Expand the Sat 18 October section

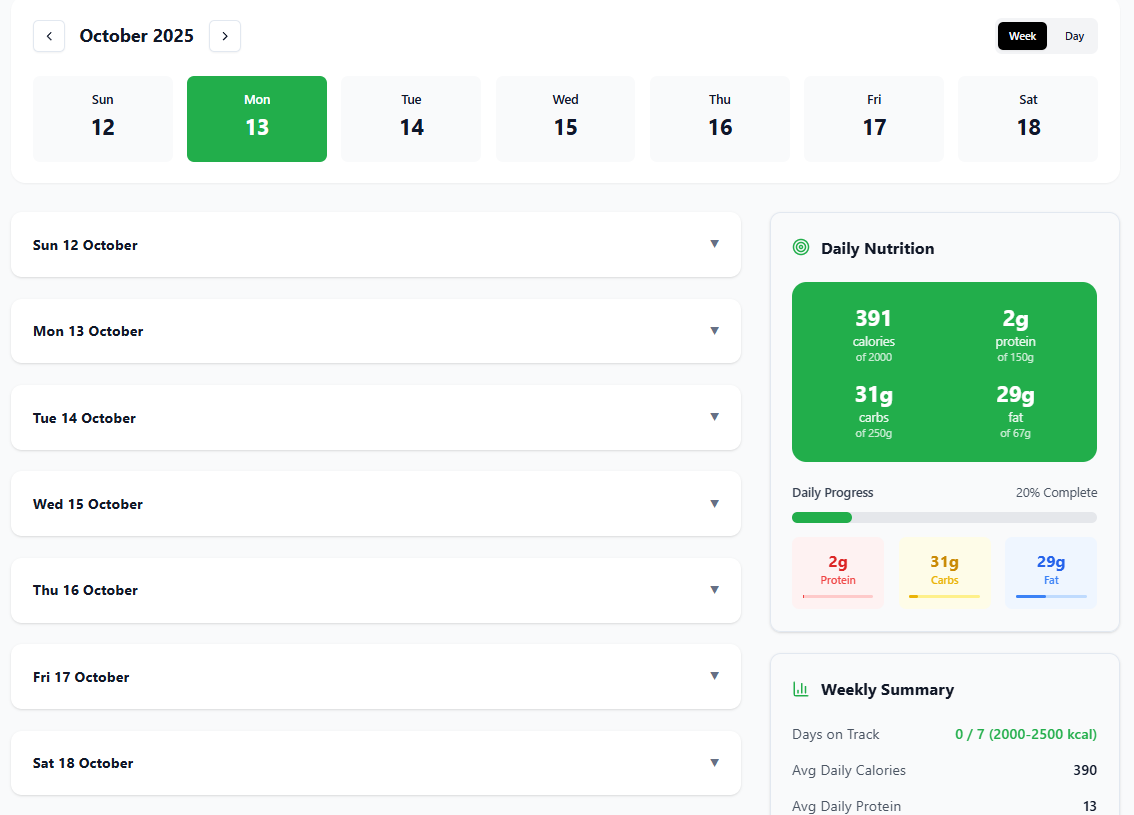pyautogui.click(x=714, y=763)
